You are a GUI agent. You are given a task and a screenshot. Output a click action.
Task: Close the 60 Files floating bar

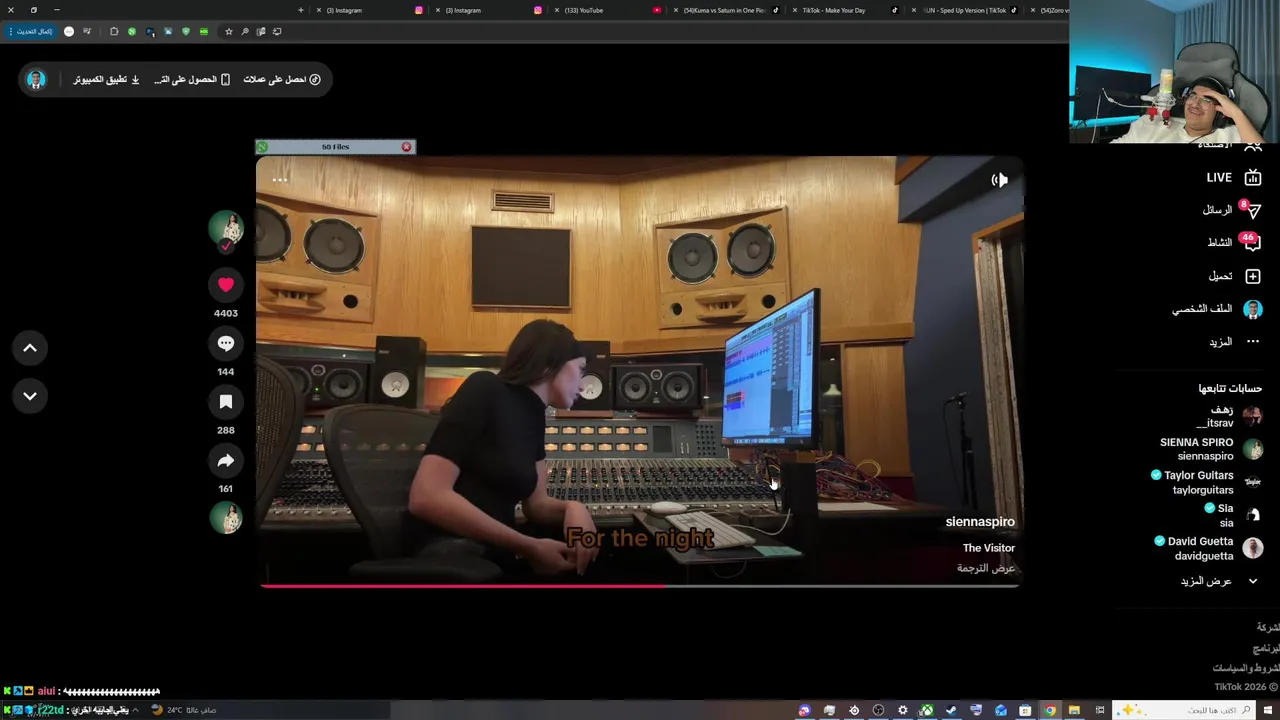(x=406, y=147)
